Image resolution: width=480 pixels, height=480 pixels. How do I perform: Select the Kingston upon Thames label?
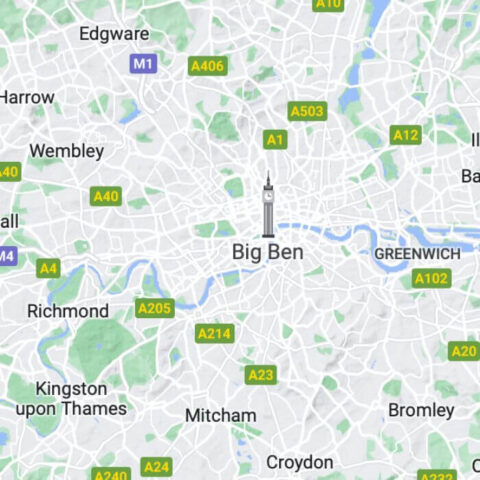pyautogui.click(x=71, y=399)
